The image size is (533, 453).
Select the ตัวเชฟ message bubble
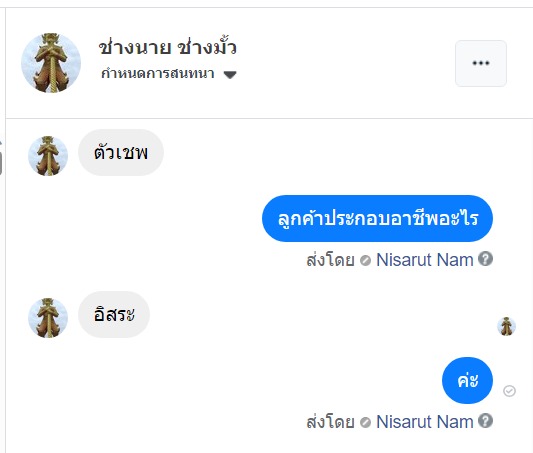pos(121,153)
